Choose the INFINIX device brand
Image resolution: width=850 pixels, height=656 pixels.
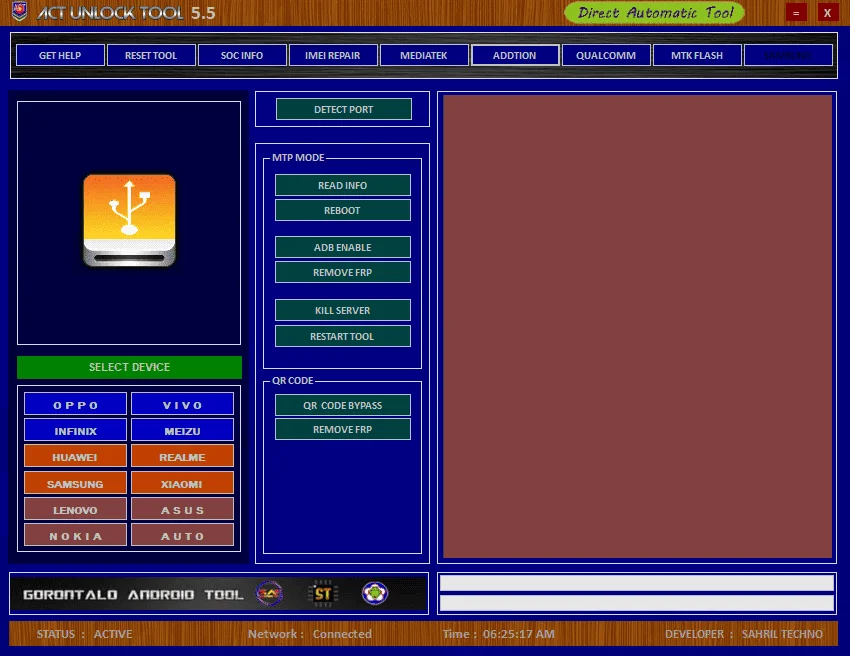75,430
